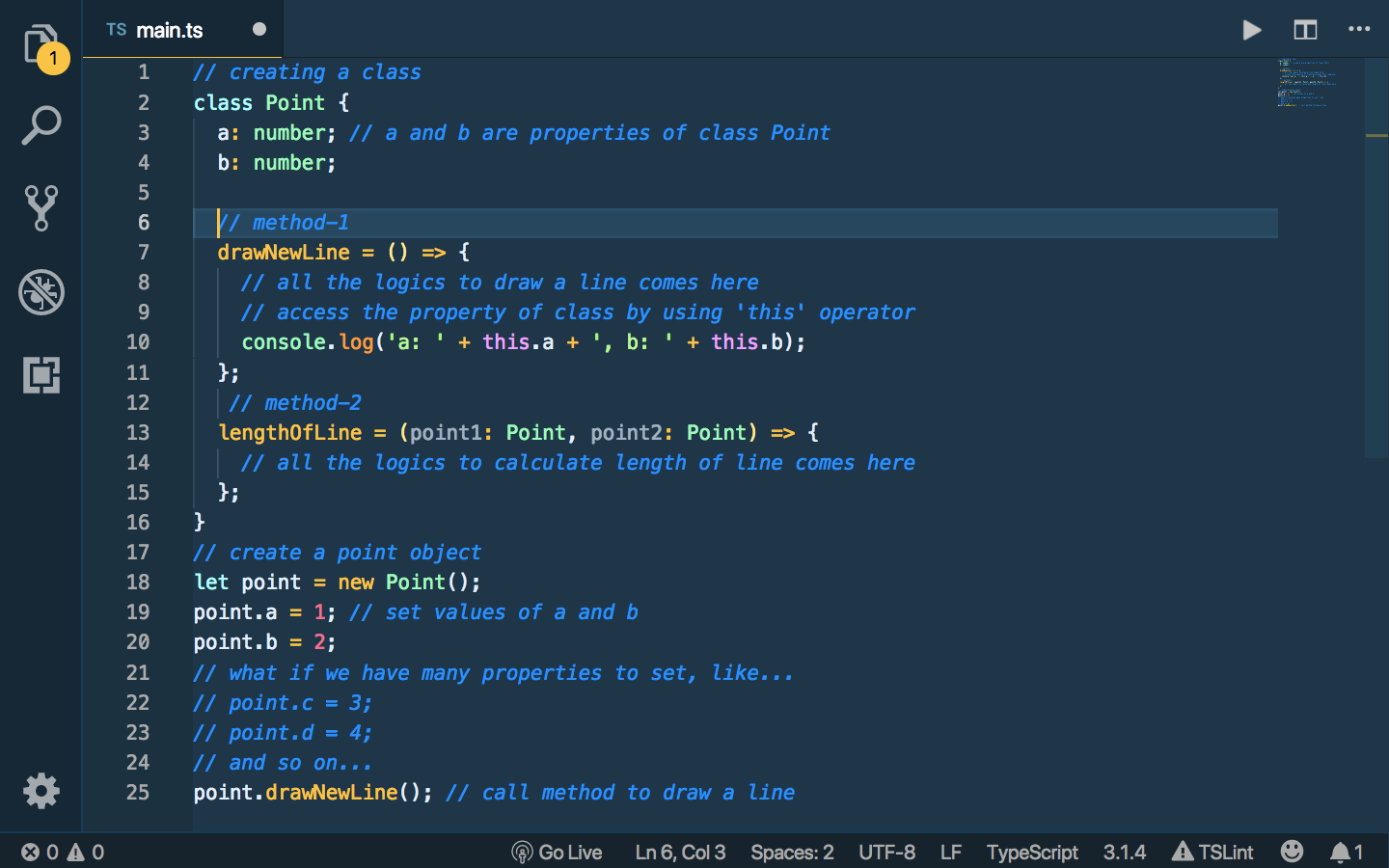
Task: Send feedback using the smiley icon
Action: (x=1292, y=853)
